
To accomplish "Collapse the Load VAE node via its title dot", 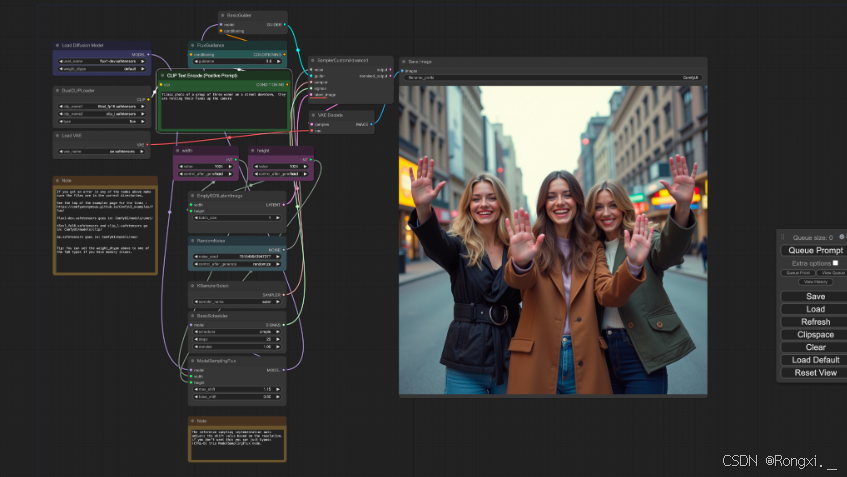I will [57, 136].
